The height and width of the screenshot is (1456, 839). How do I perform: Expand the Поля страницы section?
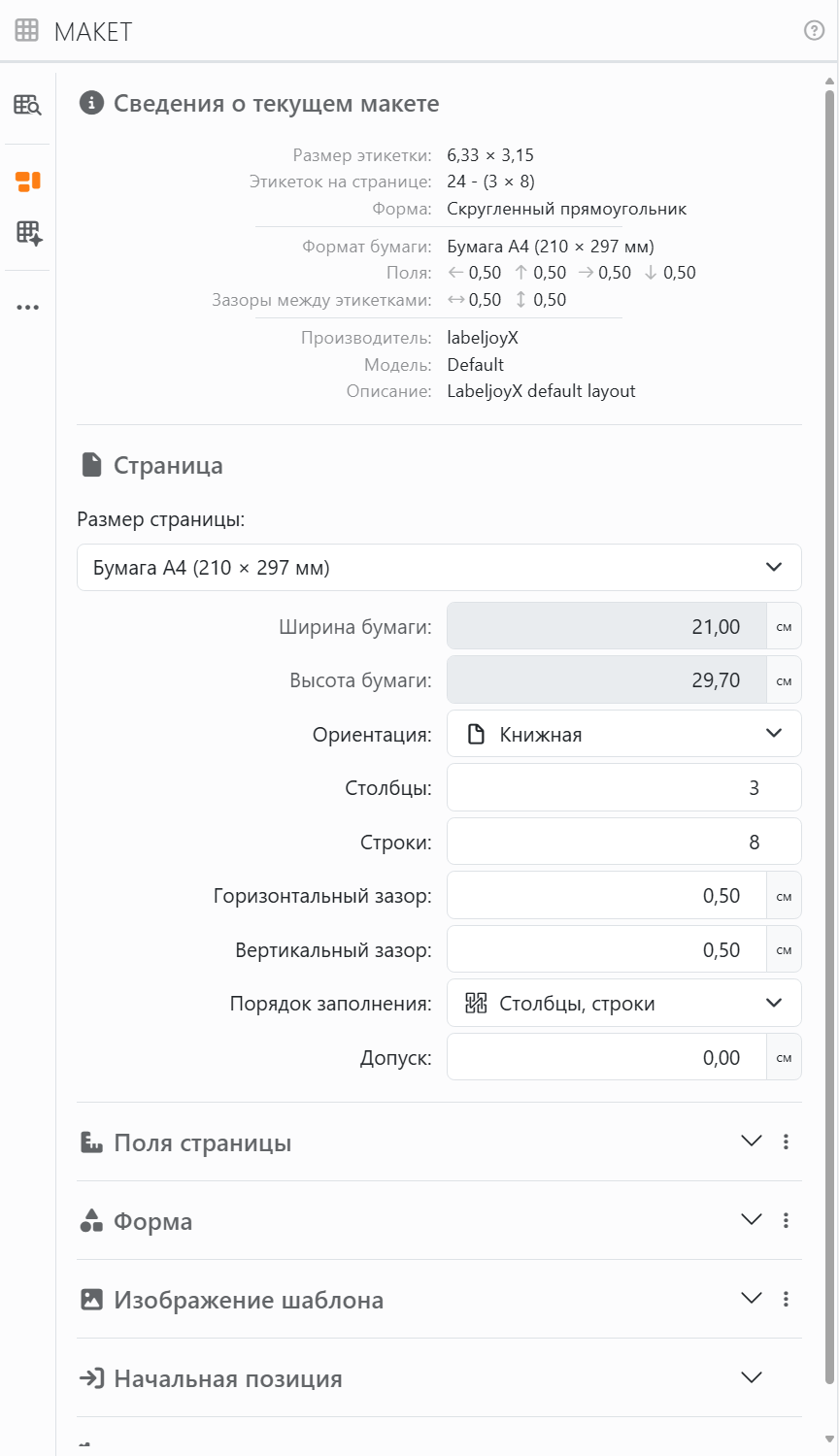tap(751, 1142)
